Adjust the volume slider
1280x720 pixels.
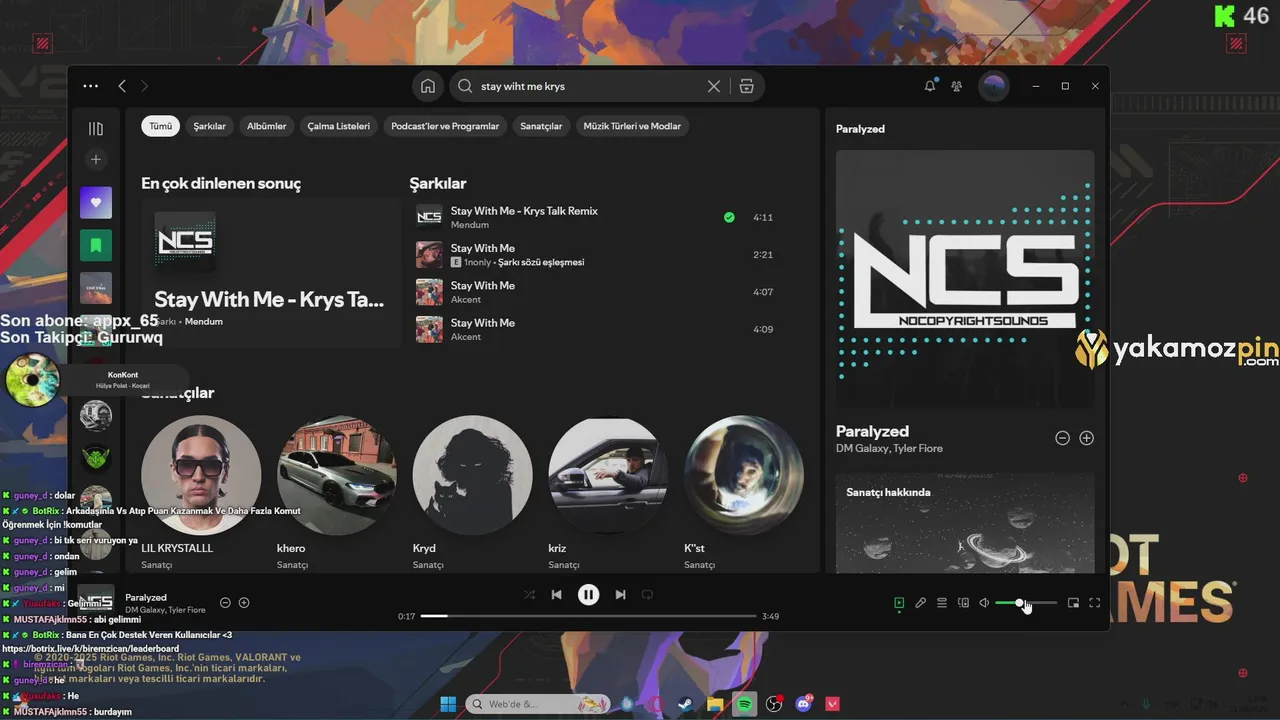pyautogui.click(x=1026, y=603)
